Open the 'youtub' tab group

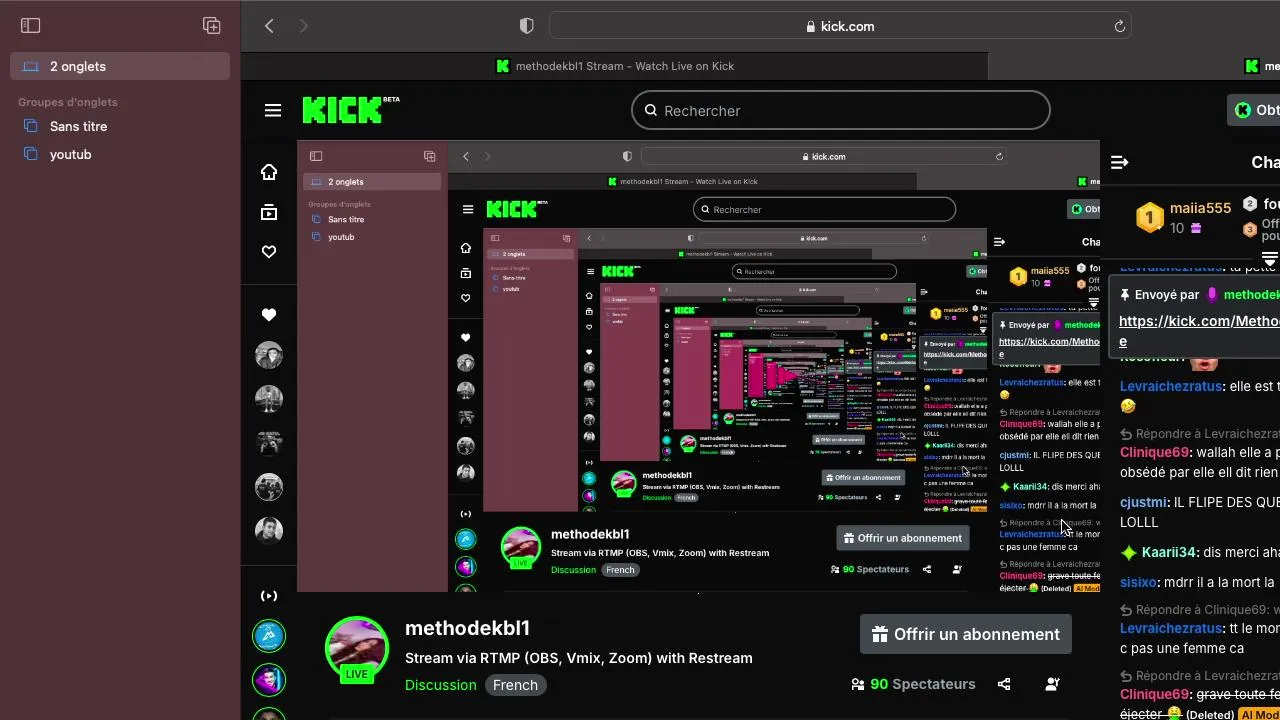point(70,154)
